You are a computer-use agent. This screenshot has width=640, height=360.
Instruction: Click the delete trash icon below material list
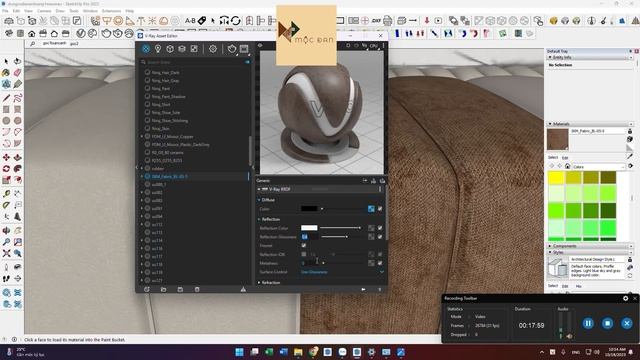(197, 289)
